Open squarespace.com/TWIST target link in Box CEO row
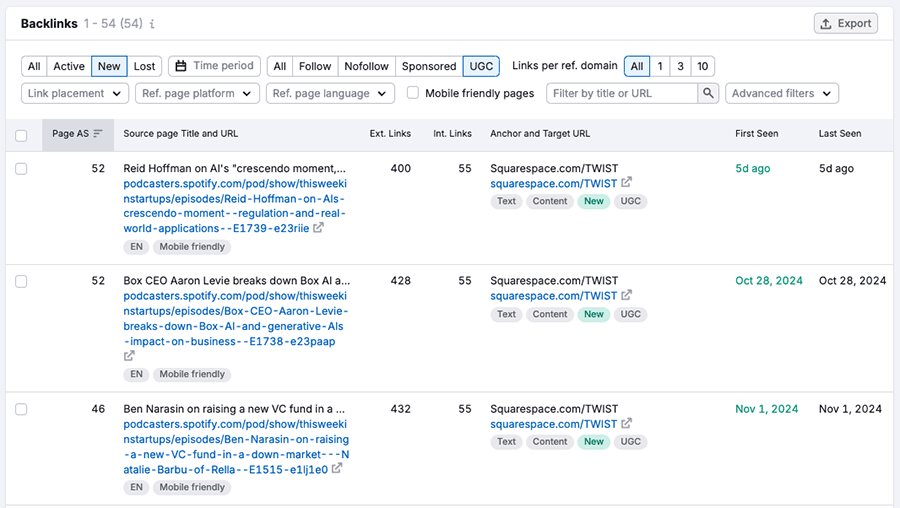900x508 pixels. click(x=553, y=296)
